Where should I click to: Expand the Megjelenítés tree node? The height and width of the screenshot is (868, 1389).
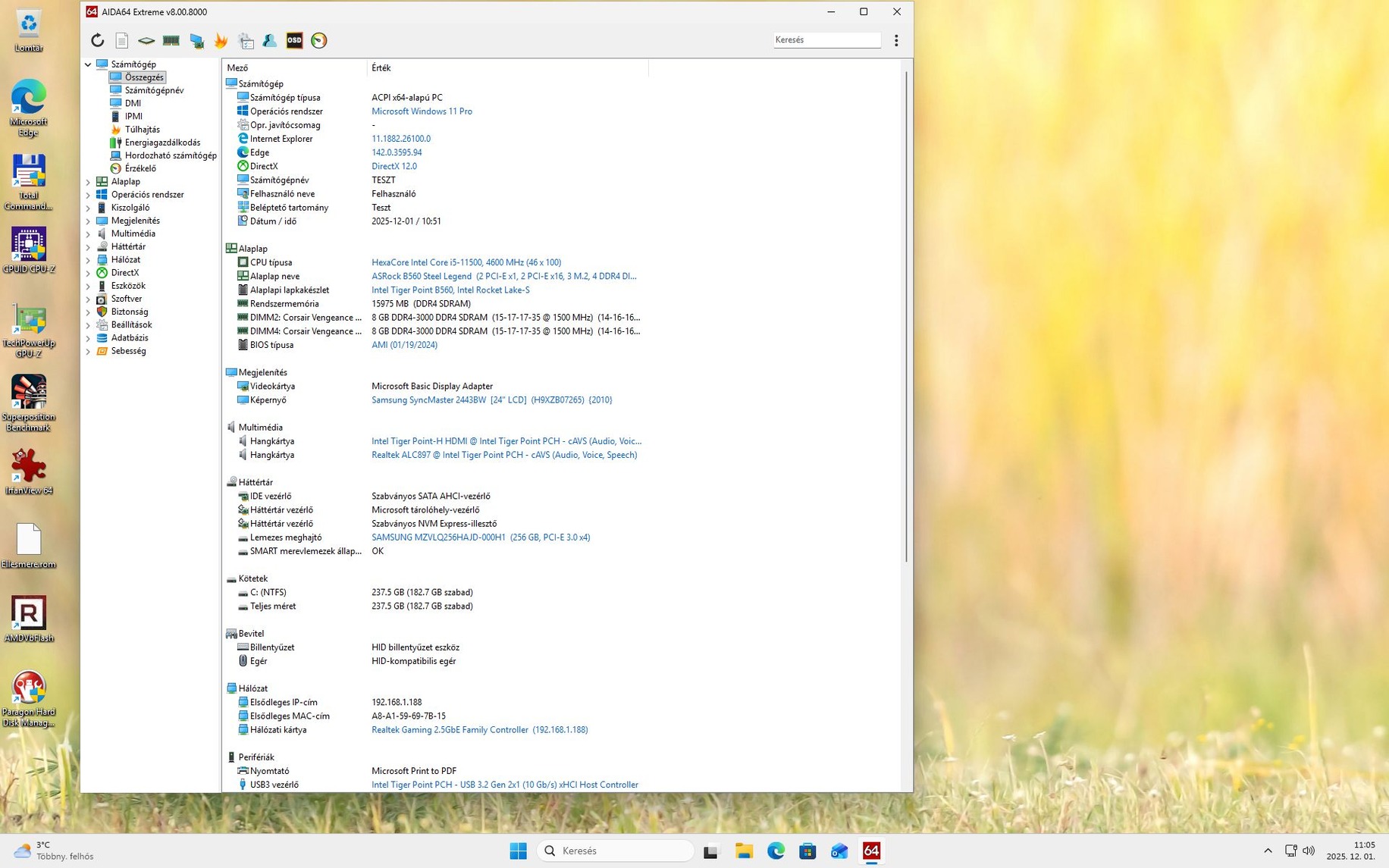[88, 221]
